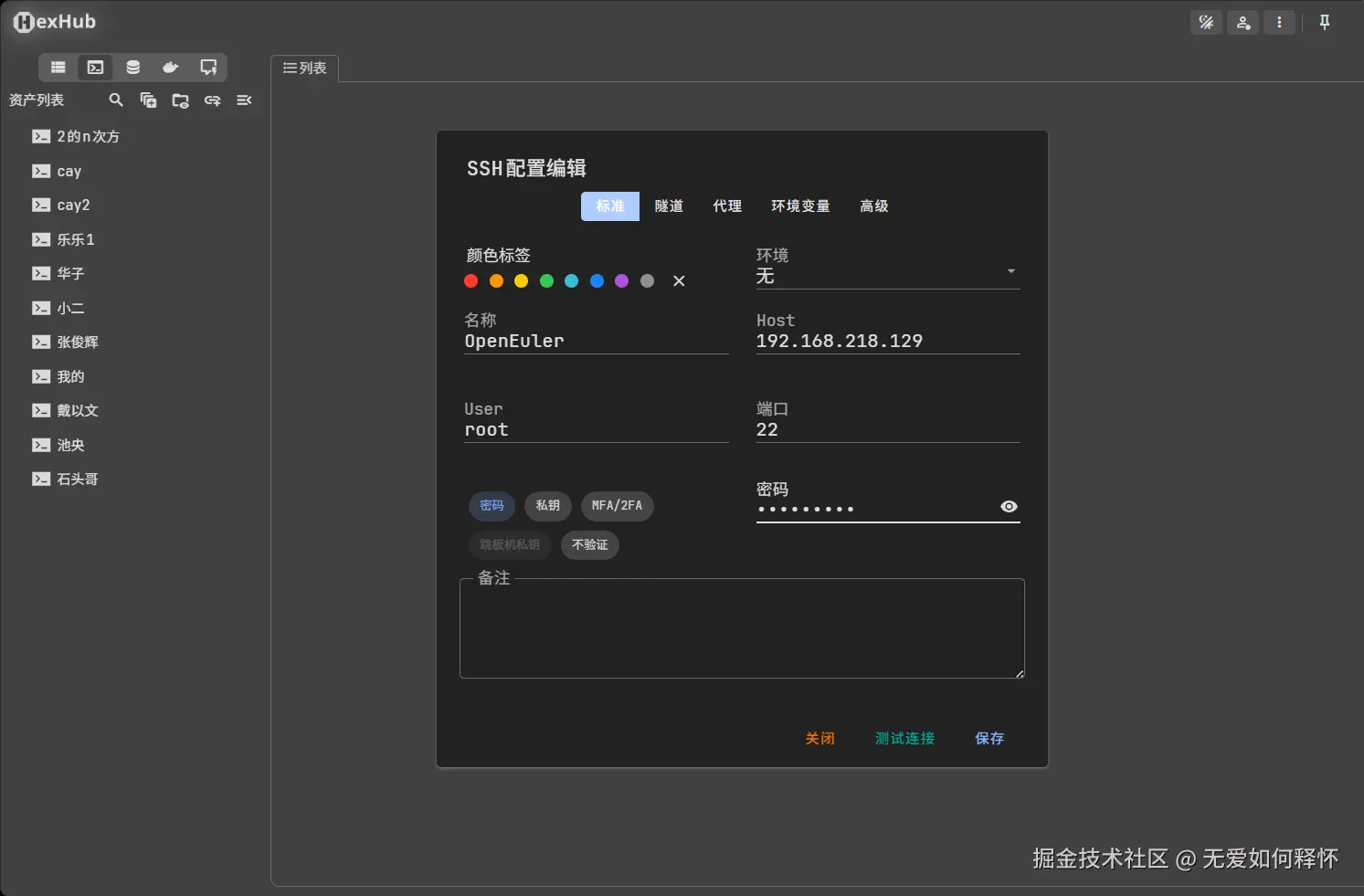The width and height of the screenshot is (1364, 896).
Task: Open the Docker whale icon
Action: point(170,68)
